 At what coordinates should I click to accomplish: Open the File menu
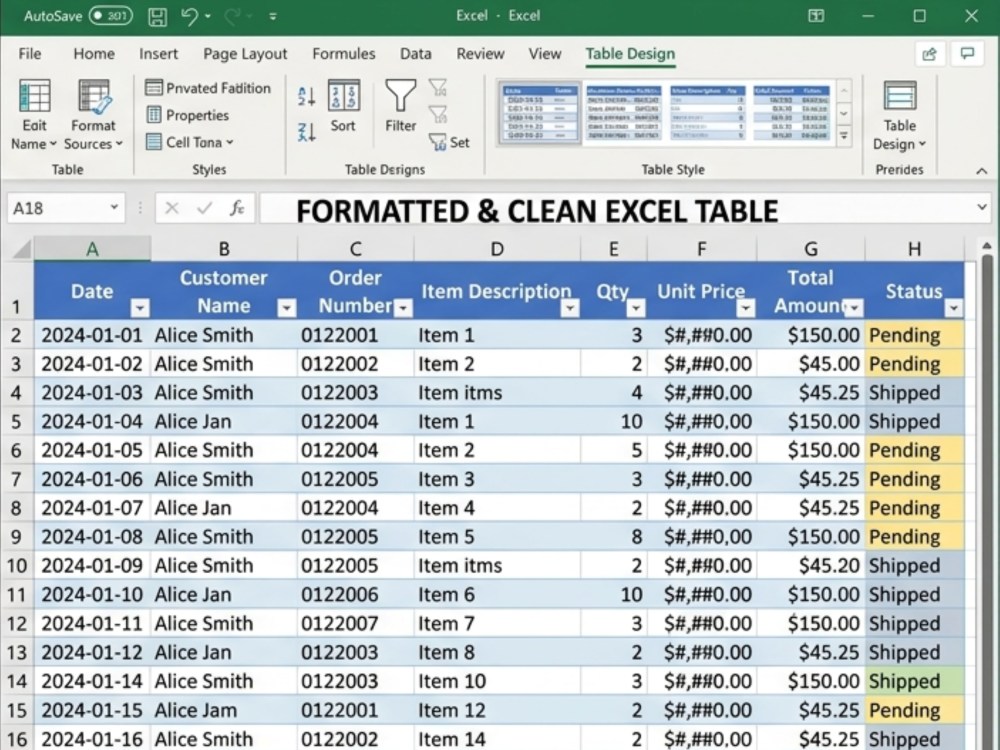coord(30,54)
